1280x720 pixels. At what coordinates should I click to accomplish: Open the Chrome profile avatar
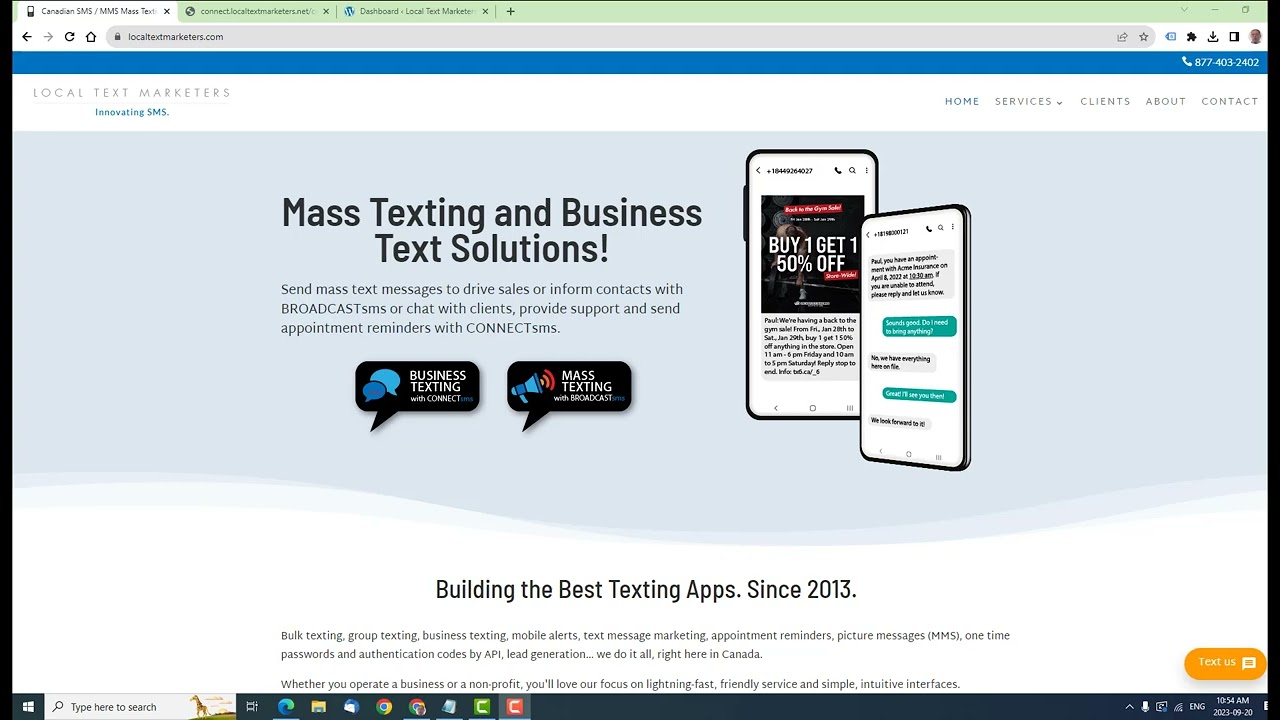[1255, 37]
